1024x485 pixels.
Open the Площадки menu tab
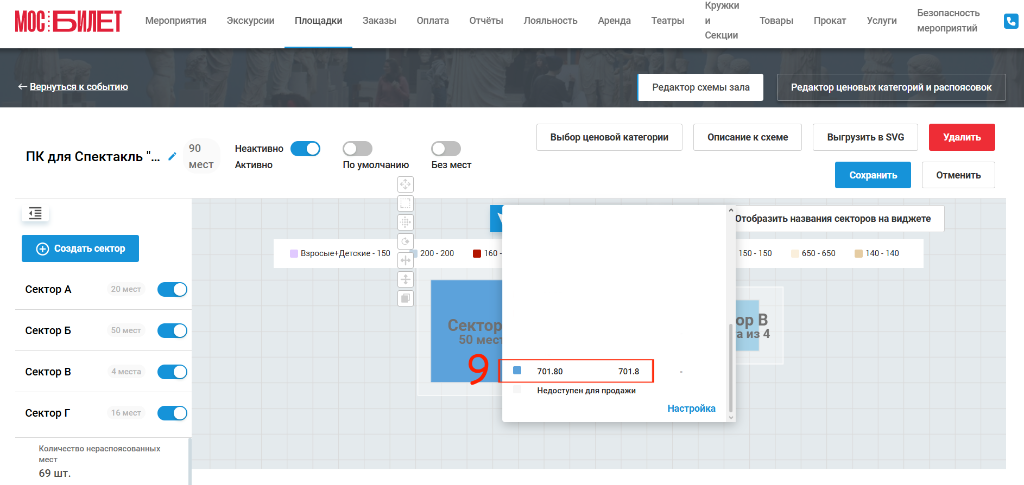pos(318,21)
